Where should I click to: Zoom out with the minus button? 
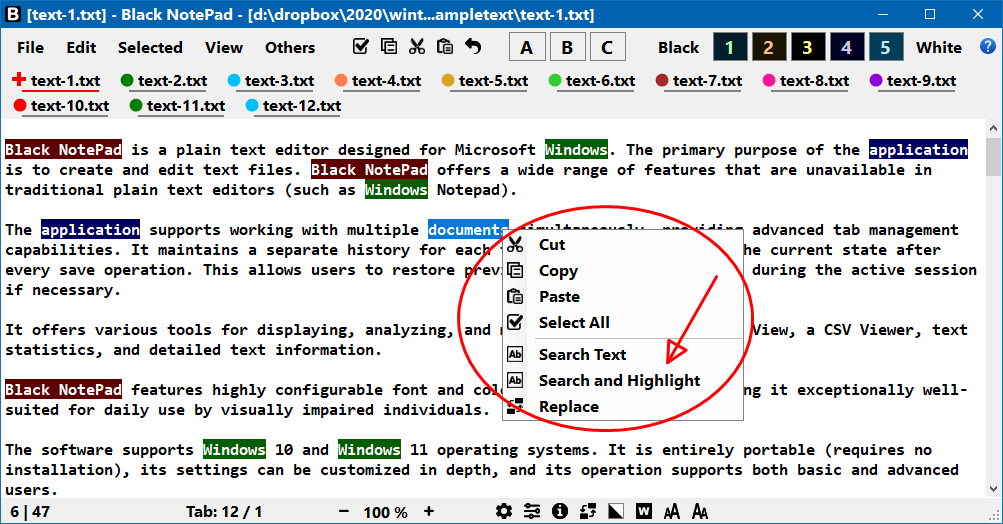[344, 511]
